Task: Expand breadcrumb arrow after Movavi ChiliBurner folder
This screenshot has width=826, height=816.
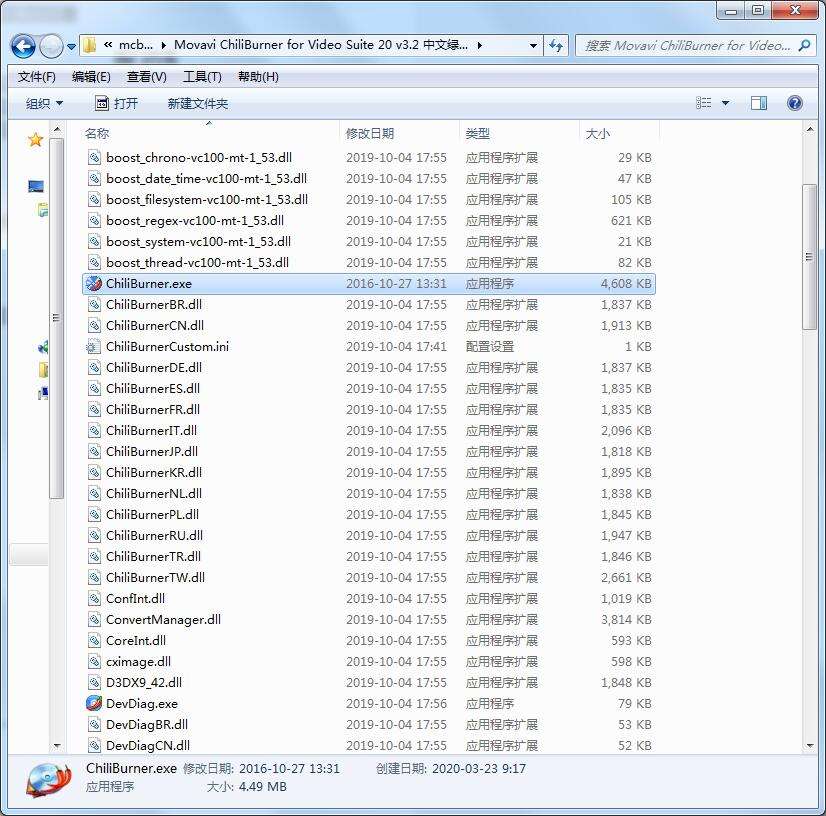Action: click(x=479, y=45)
